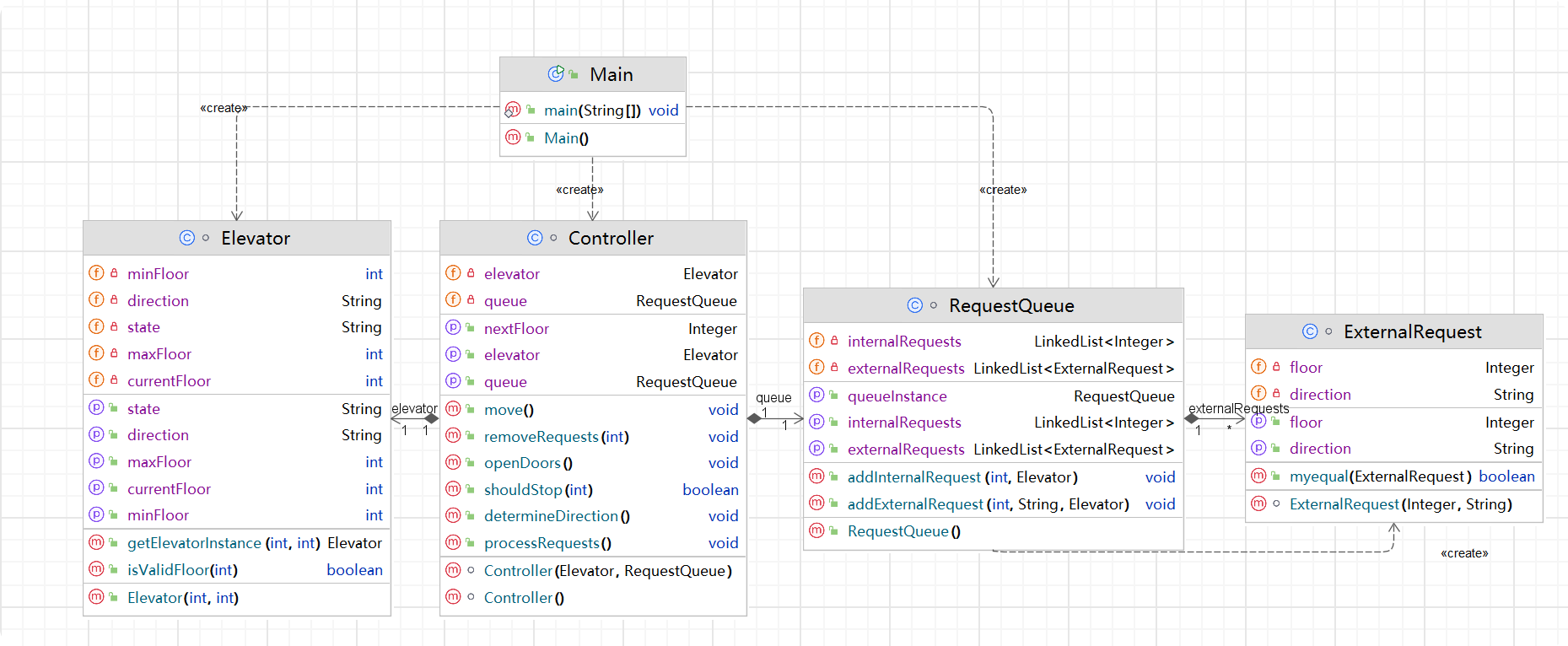Screen dimensions: 1568x646
Task: Select Controller(Elevator, RequestQueue) constructor text
Action: tap(608, 571)
